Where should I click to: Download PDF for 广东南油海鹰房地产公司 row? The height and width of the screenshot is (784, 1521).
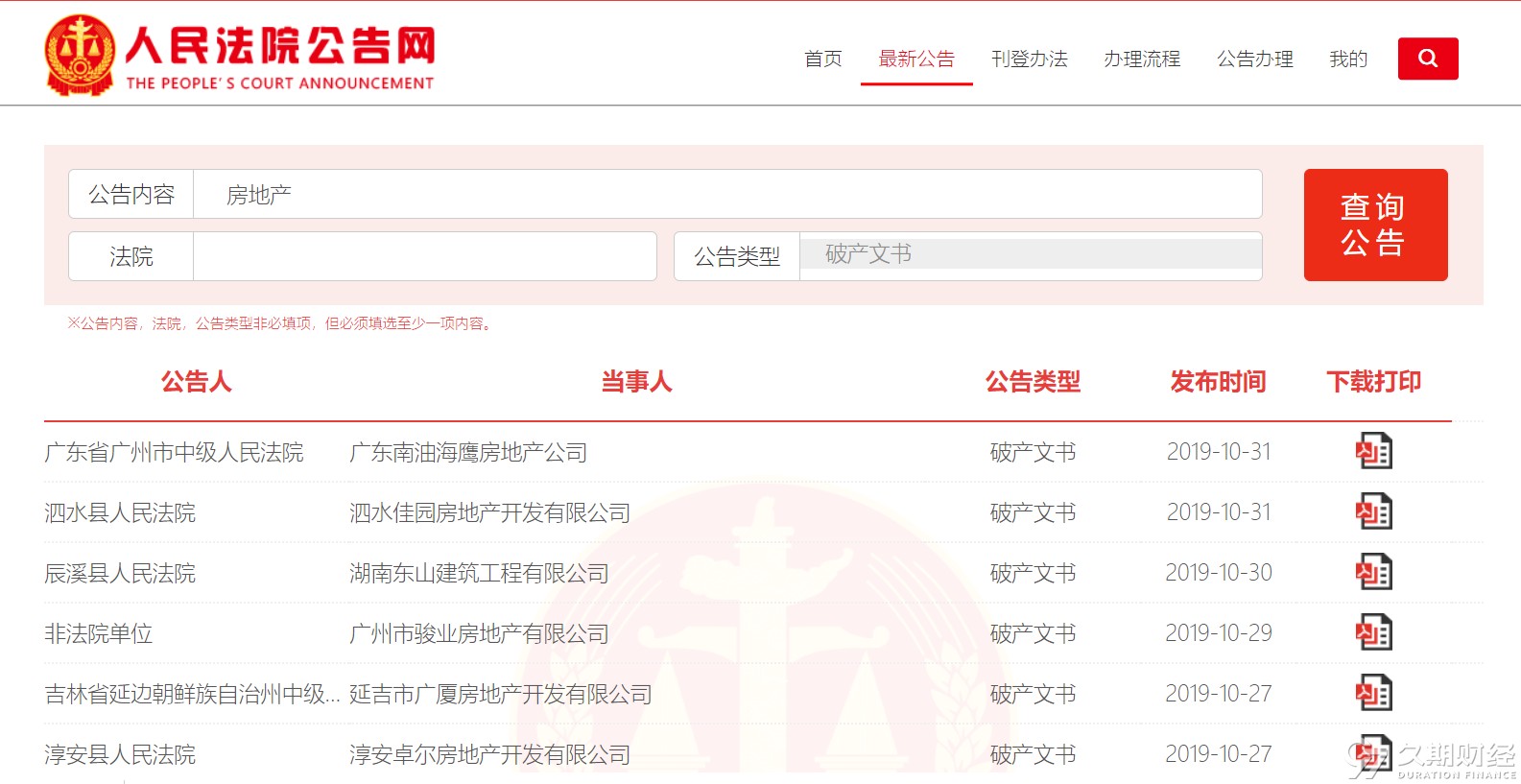pyautogui.click(x=1373, y=451)
